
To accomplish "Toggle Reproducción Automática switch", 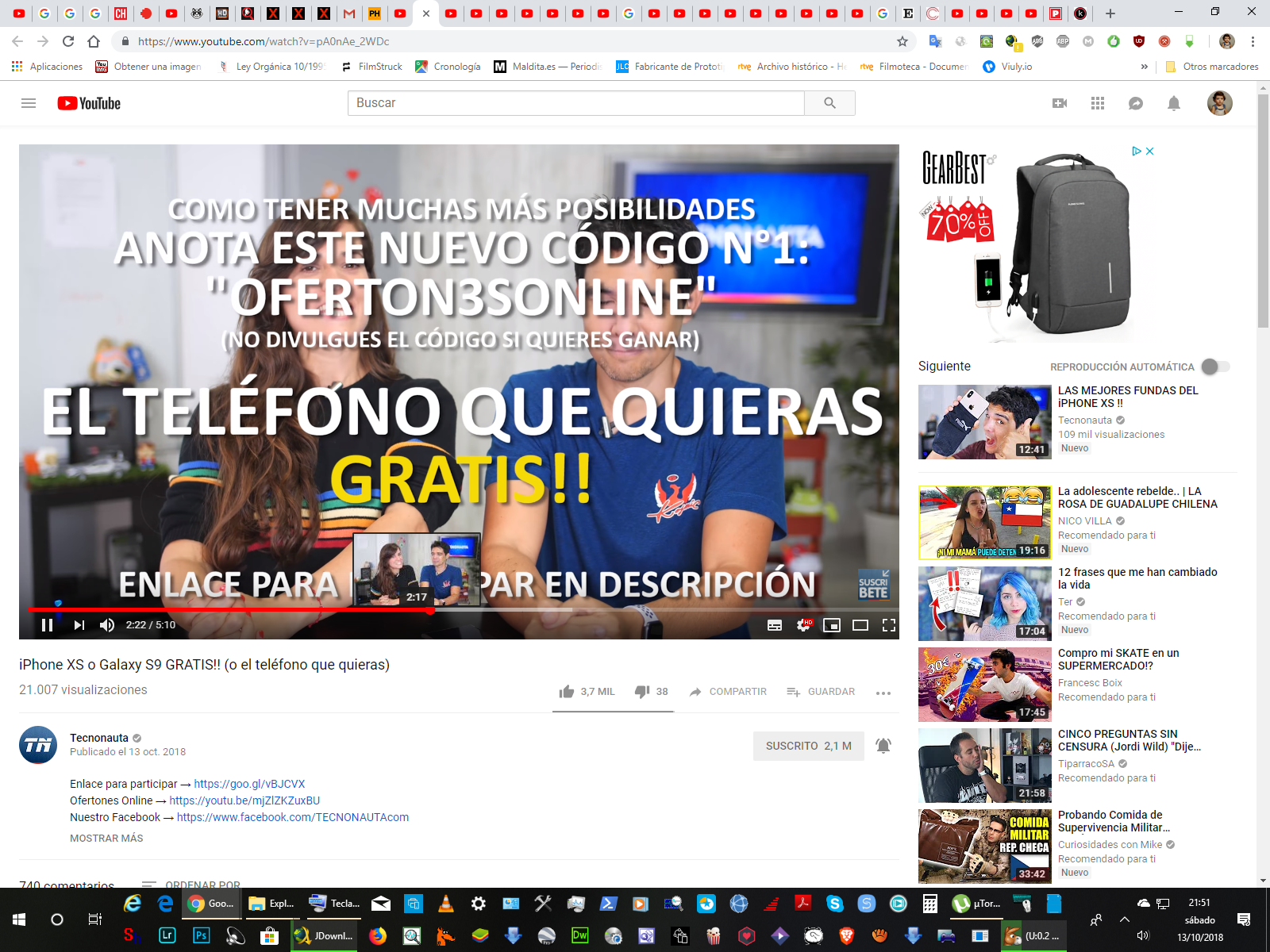I will (1214, 367).
